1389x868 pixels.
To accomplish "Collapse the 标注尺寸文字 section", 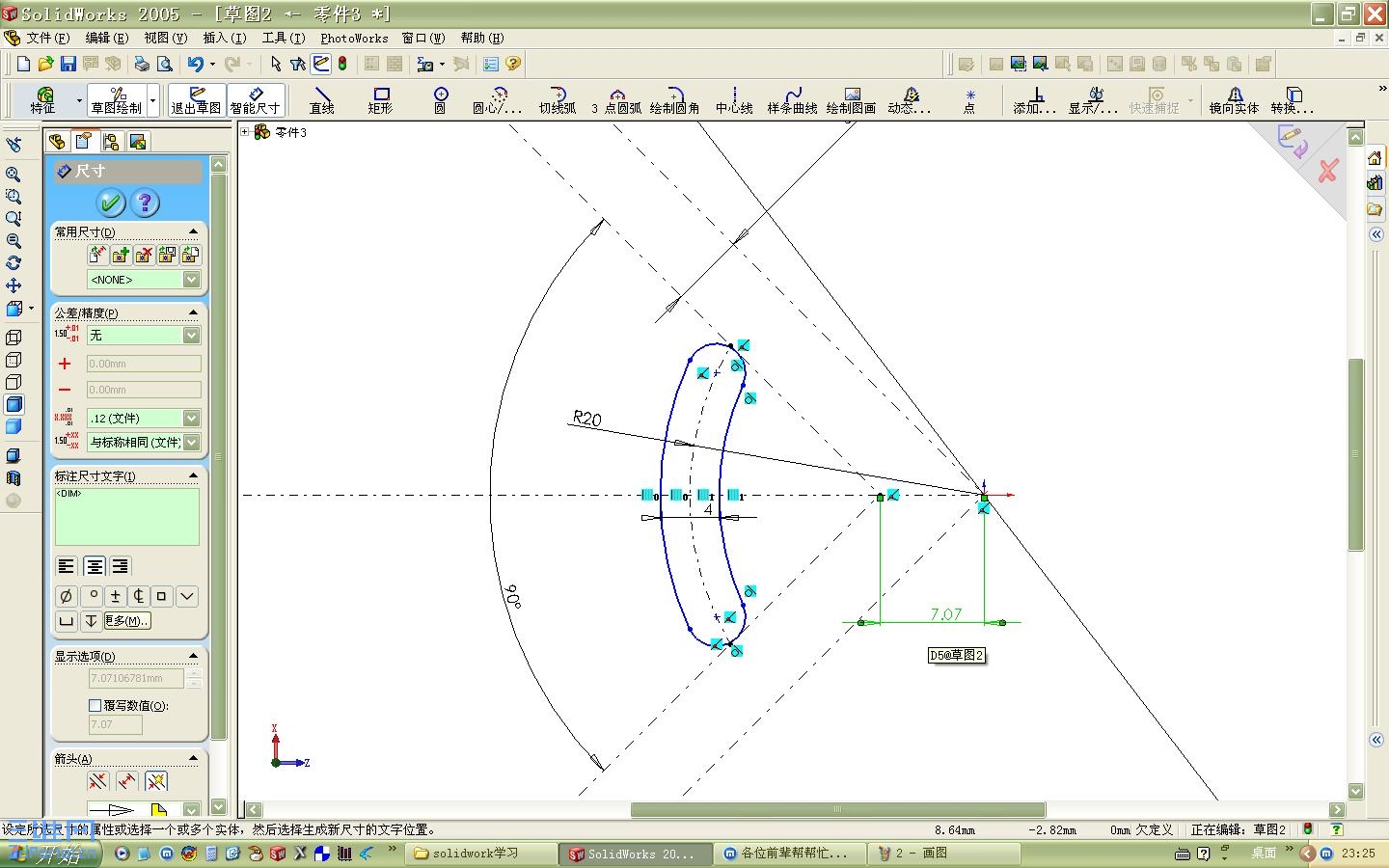I will 193,475.
